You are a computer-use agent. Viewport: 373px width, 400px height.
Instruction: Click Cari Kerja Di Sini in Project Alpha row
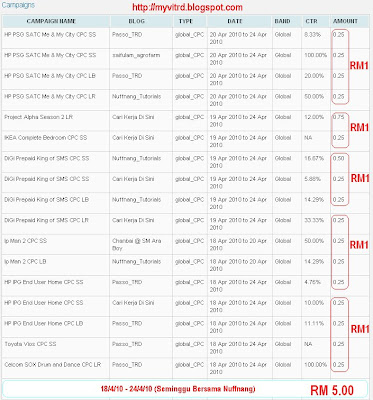tap(133, 117)
